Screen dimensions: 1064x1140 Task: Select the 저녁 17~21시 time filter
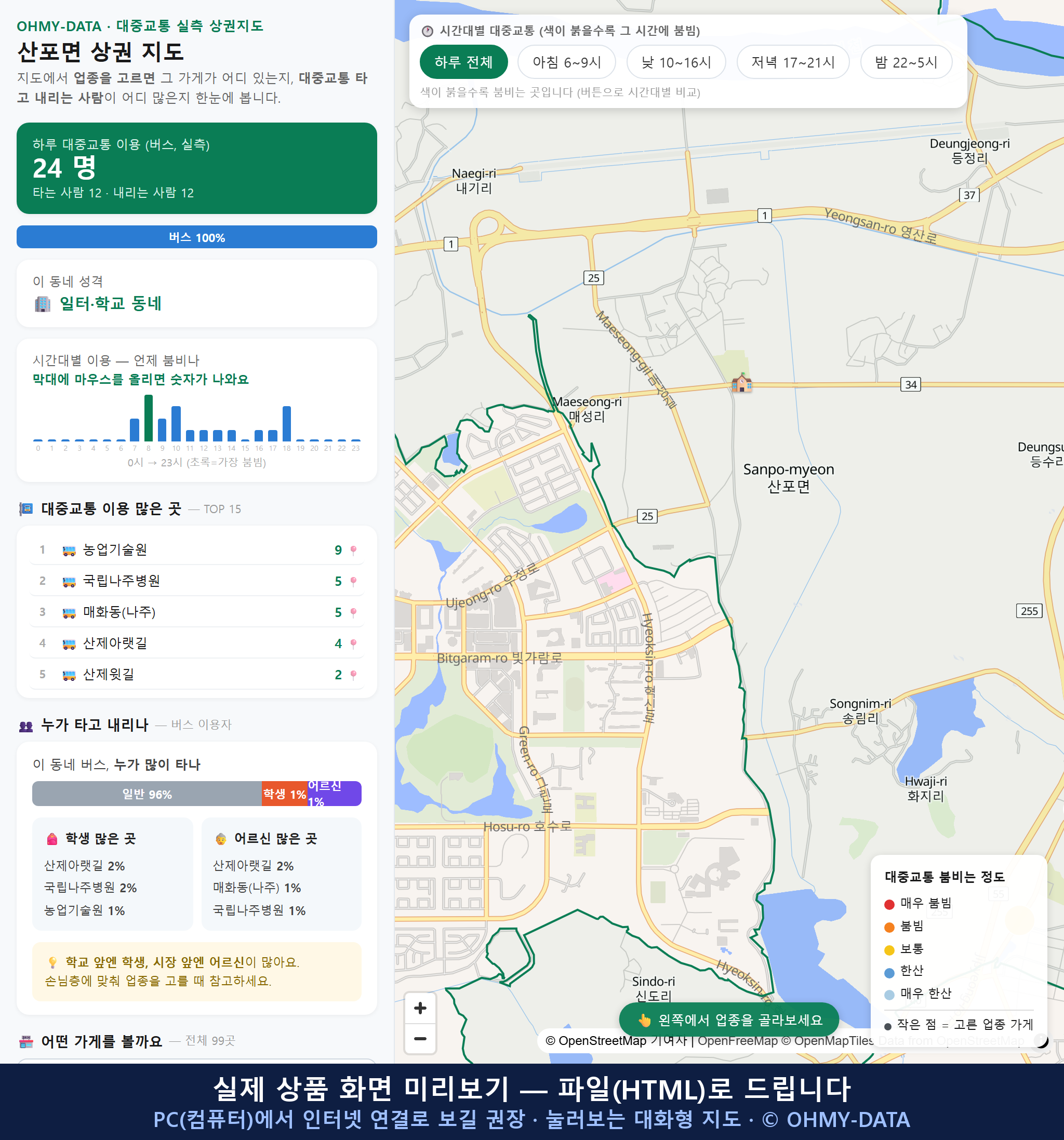(793, 62)
